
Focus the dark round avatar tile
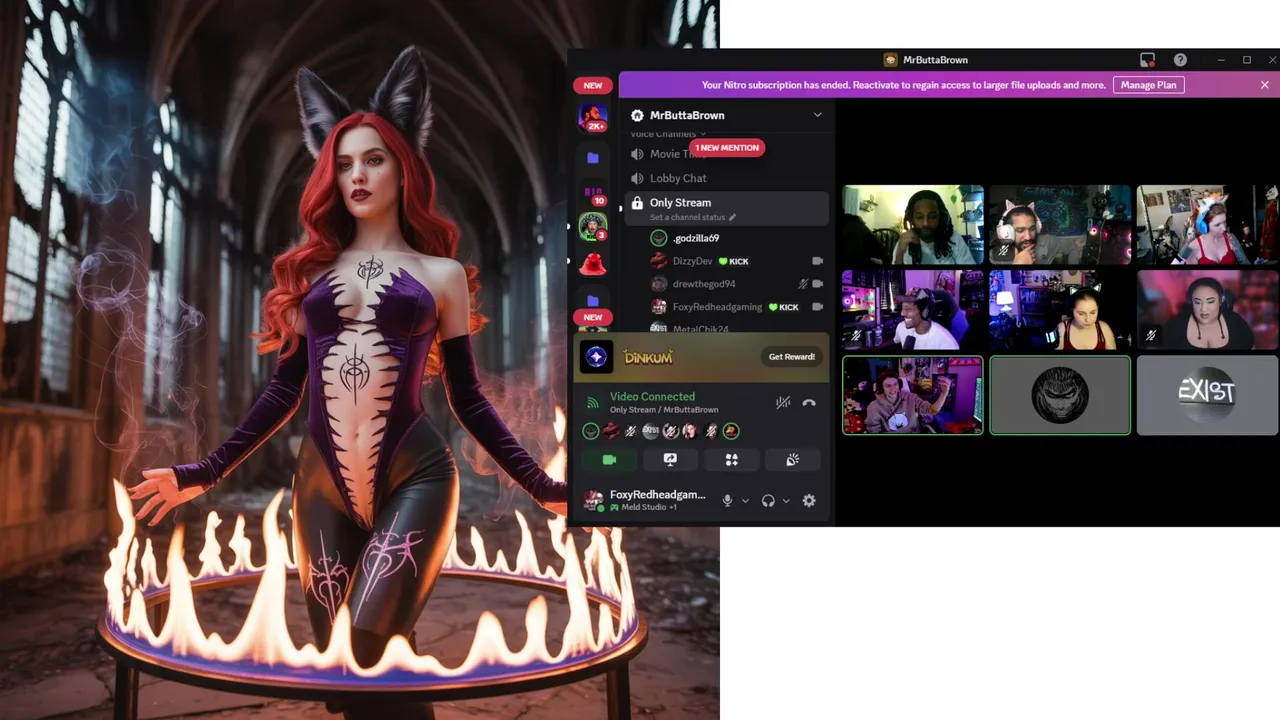pyautogui.click(x=1060, y=395)
